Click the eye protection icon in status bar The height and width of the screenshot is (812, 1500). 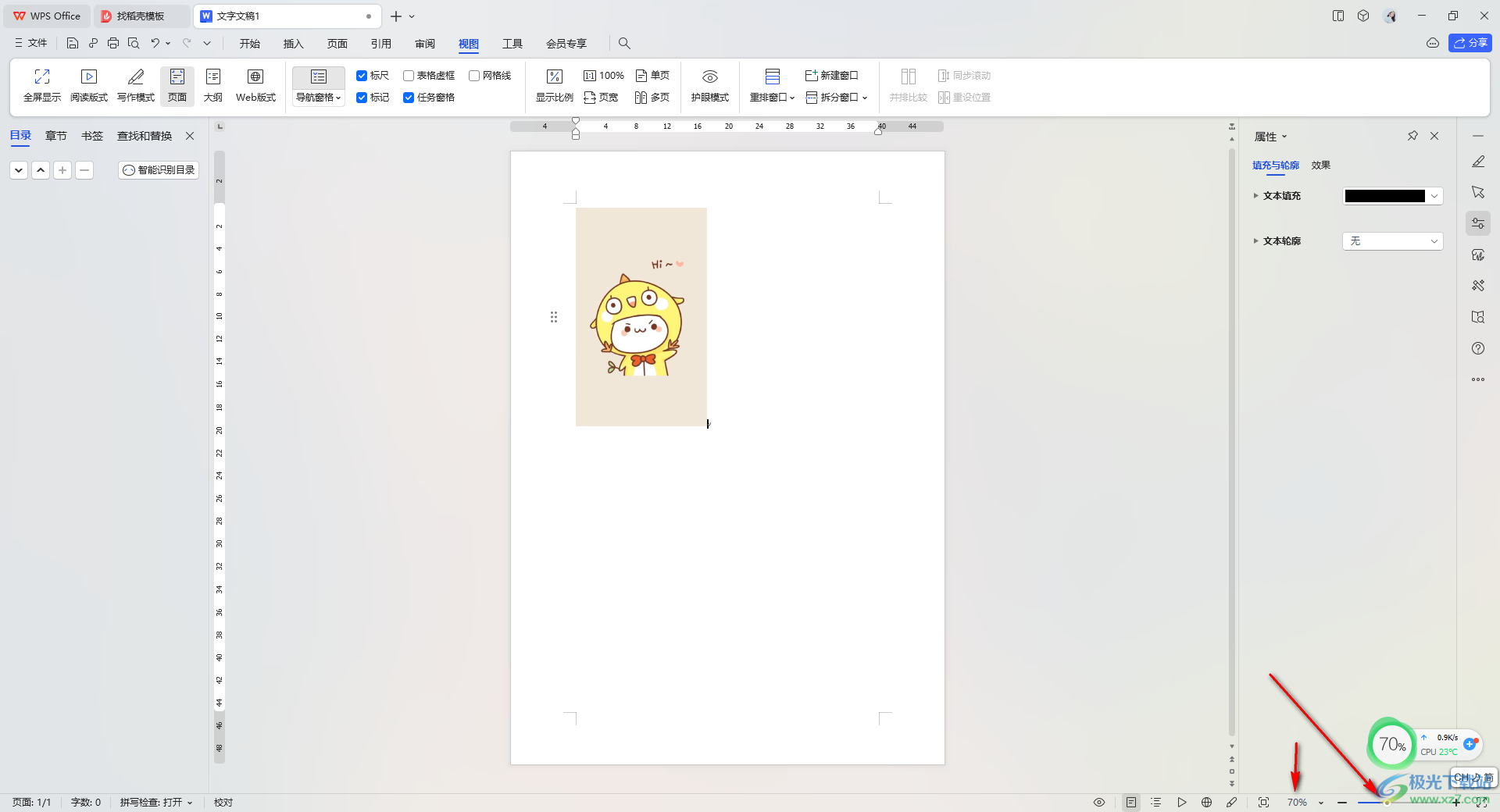coord(1099,803)
